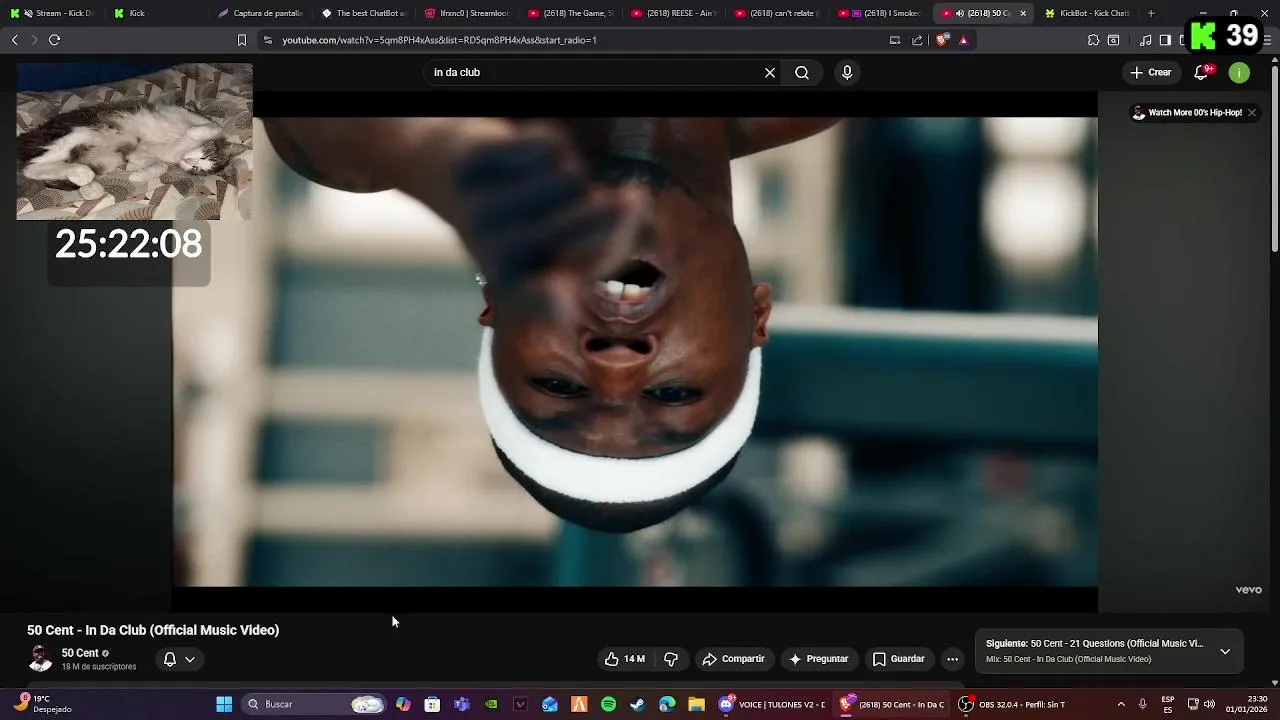The width and height of the screenshot is (1280, 720).
Task: Click the system tray microphone icon
Action: point(1143,704)
